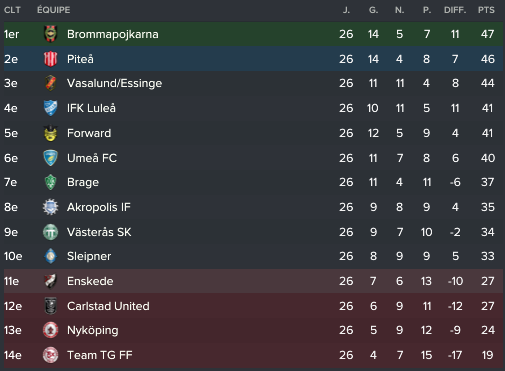Viewport: 505px width, 371px height.
Task: Click the IFK Luleå shield logo
Action: pos(51,108)
